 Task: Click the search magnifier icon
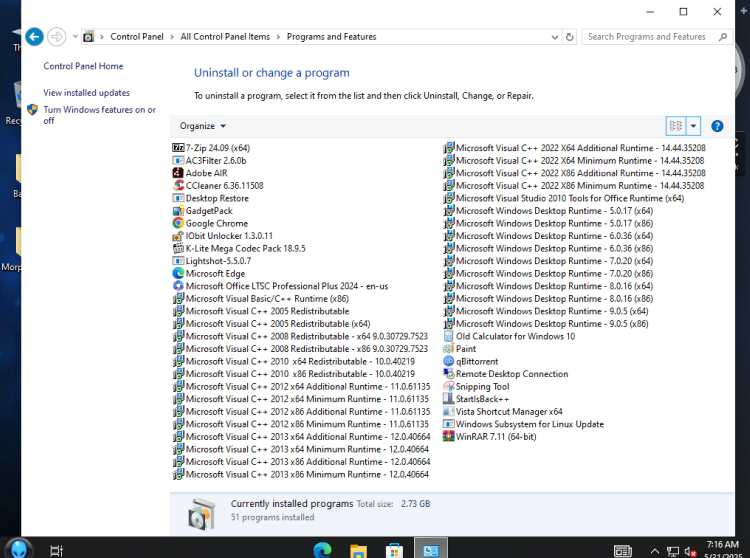coord(722,37)
